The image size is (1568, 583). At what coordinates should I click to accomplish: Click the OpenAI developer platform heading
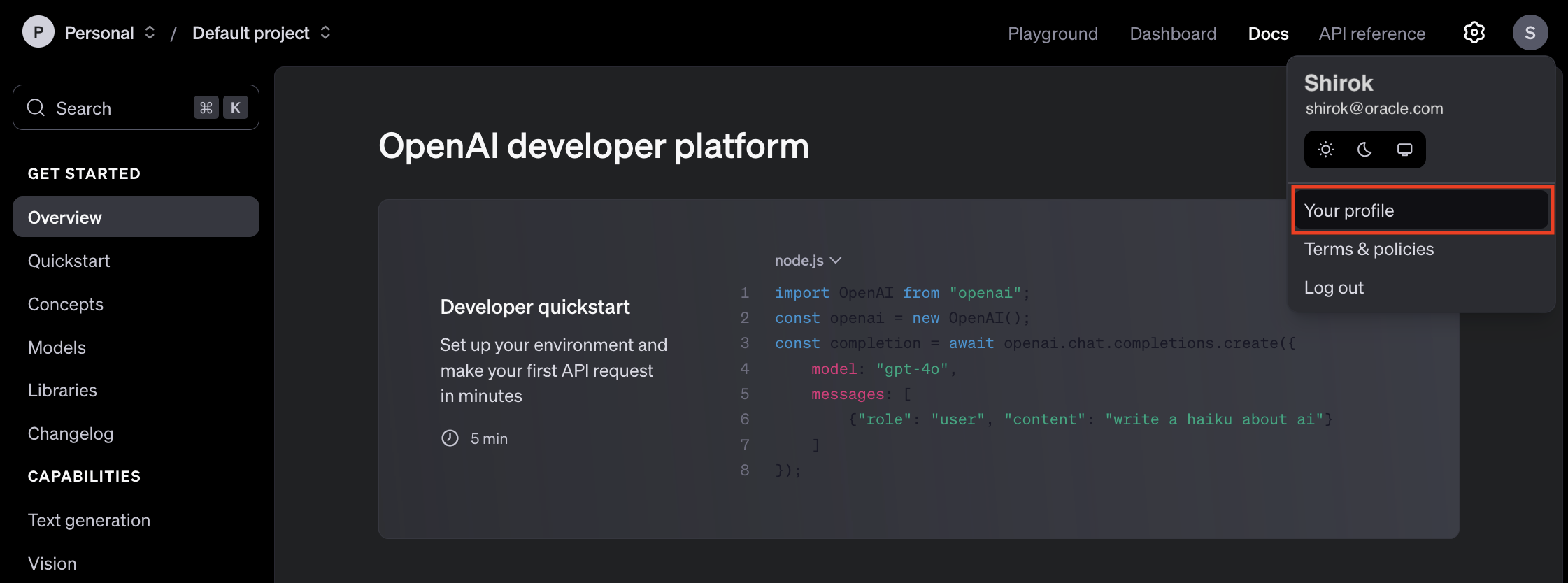pos(594,146)
